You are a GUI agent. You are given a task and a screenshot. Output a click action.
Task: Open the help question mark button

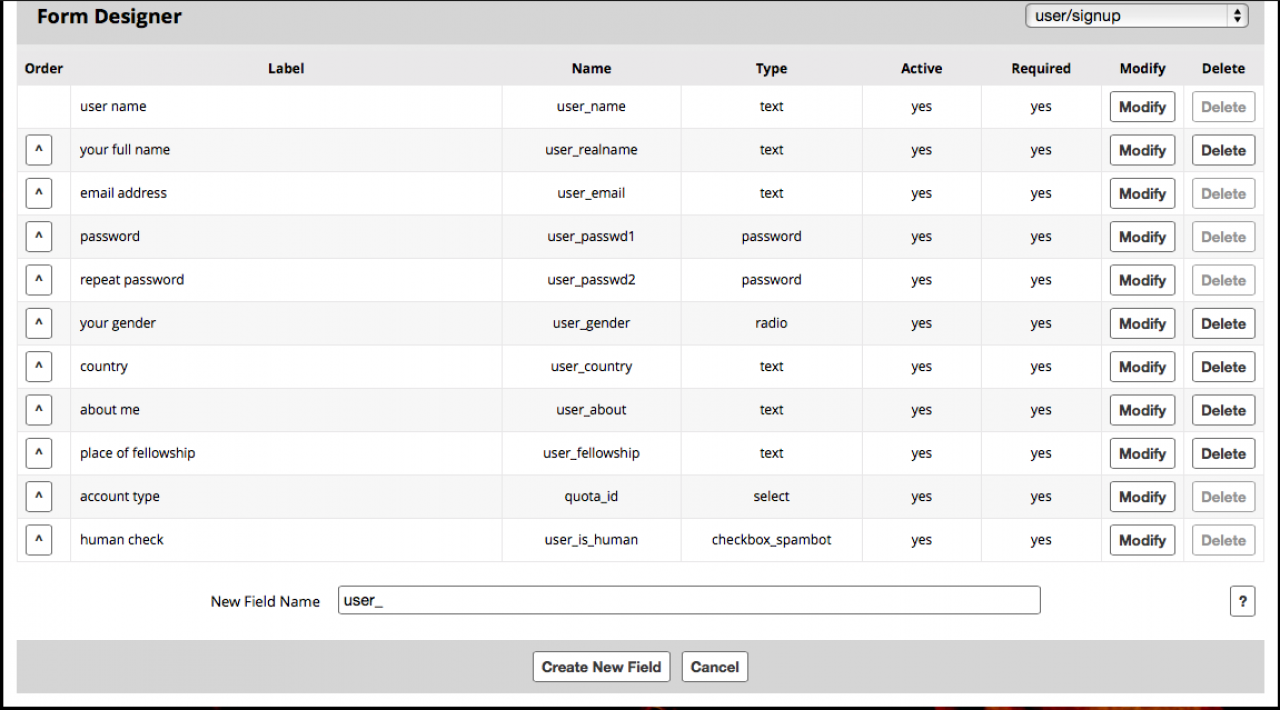click(x=1242, y=601)
